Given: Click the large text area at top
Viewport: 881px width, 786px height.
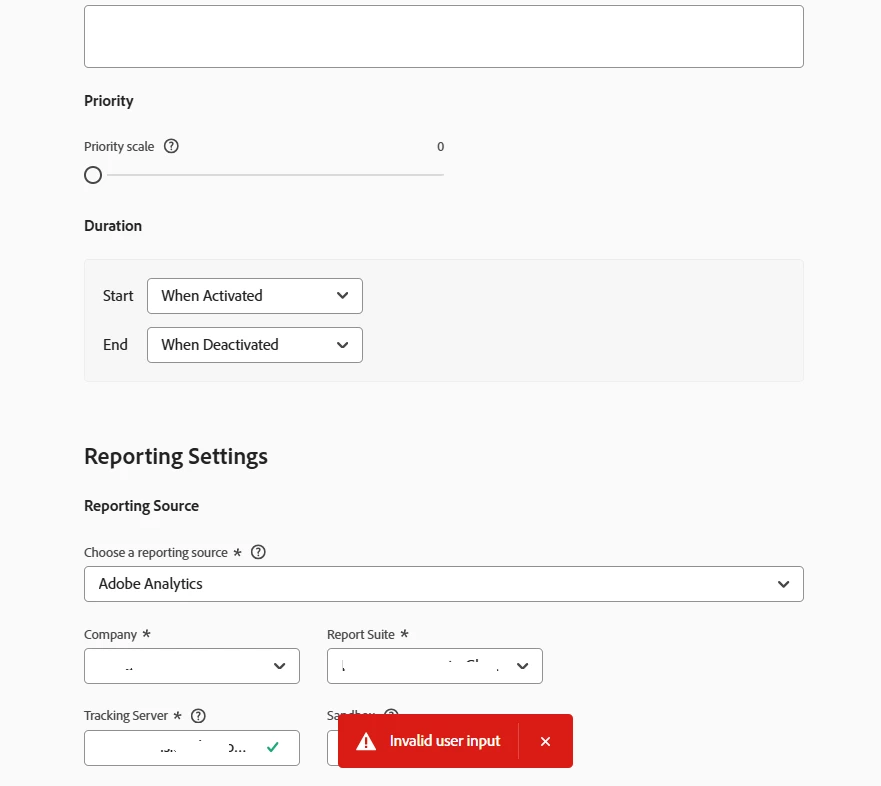Looking at the screenshot, I should tap(443, 37).
